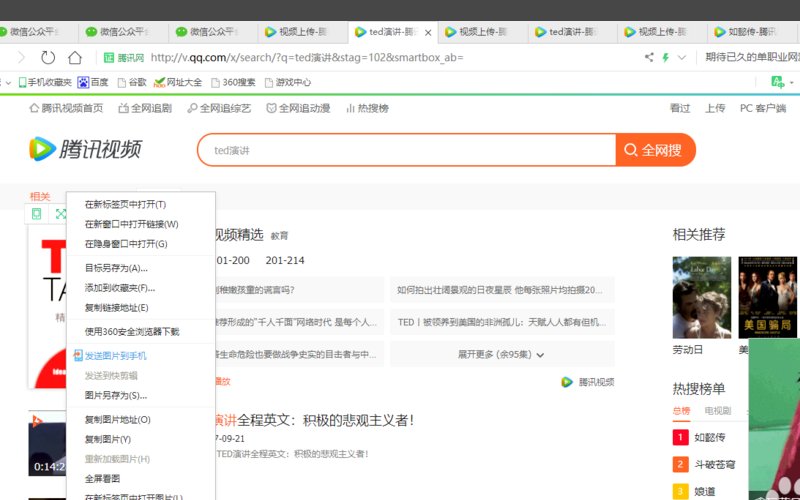Open the 看过 history link
The height and width of the screenshot is (500, 800).
click(680, 108)
